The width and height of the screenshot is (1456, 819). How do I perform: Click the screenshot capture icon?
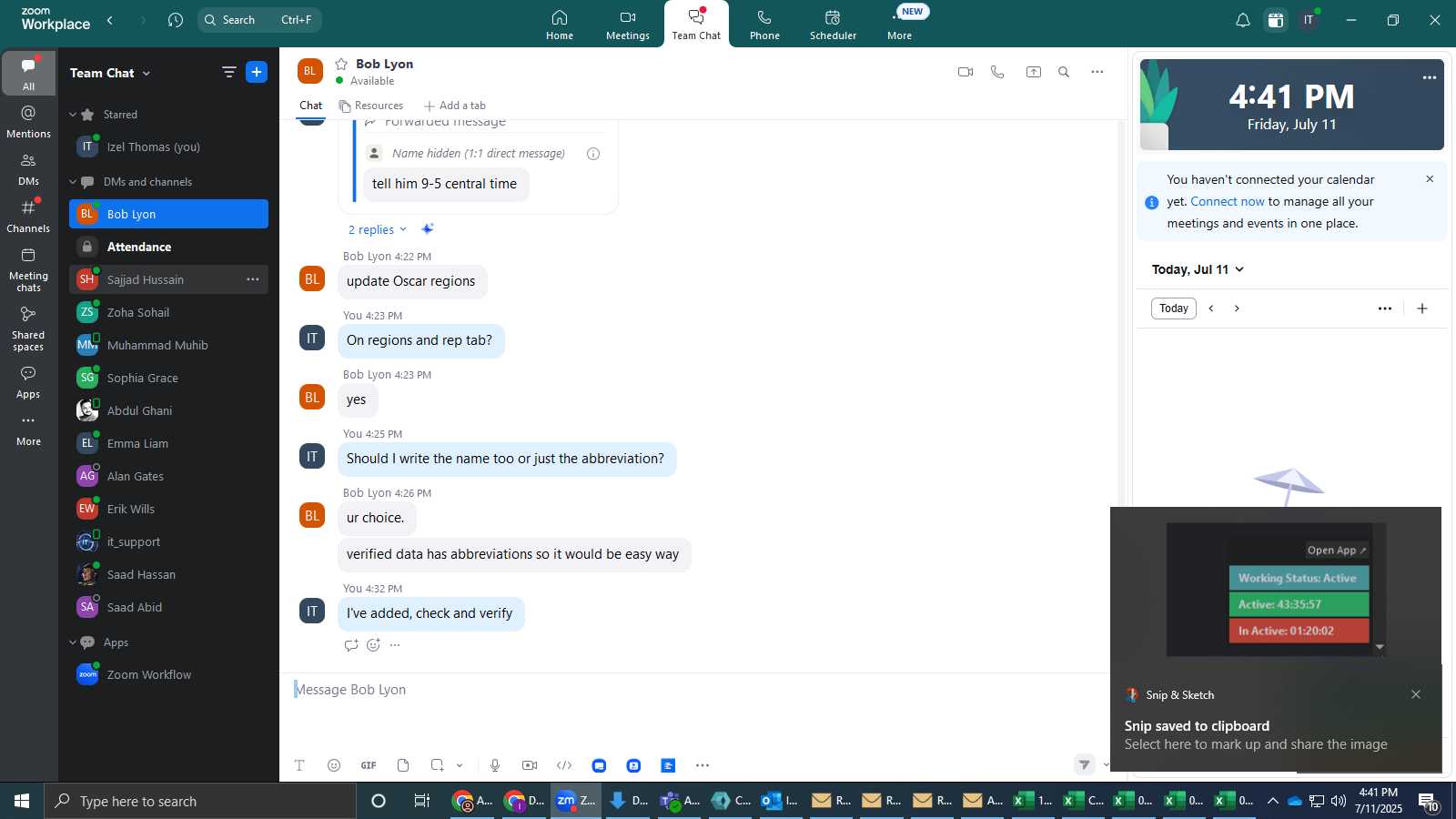click(438, 765)
